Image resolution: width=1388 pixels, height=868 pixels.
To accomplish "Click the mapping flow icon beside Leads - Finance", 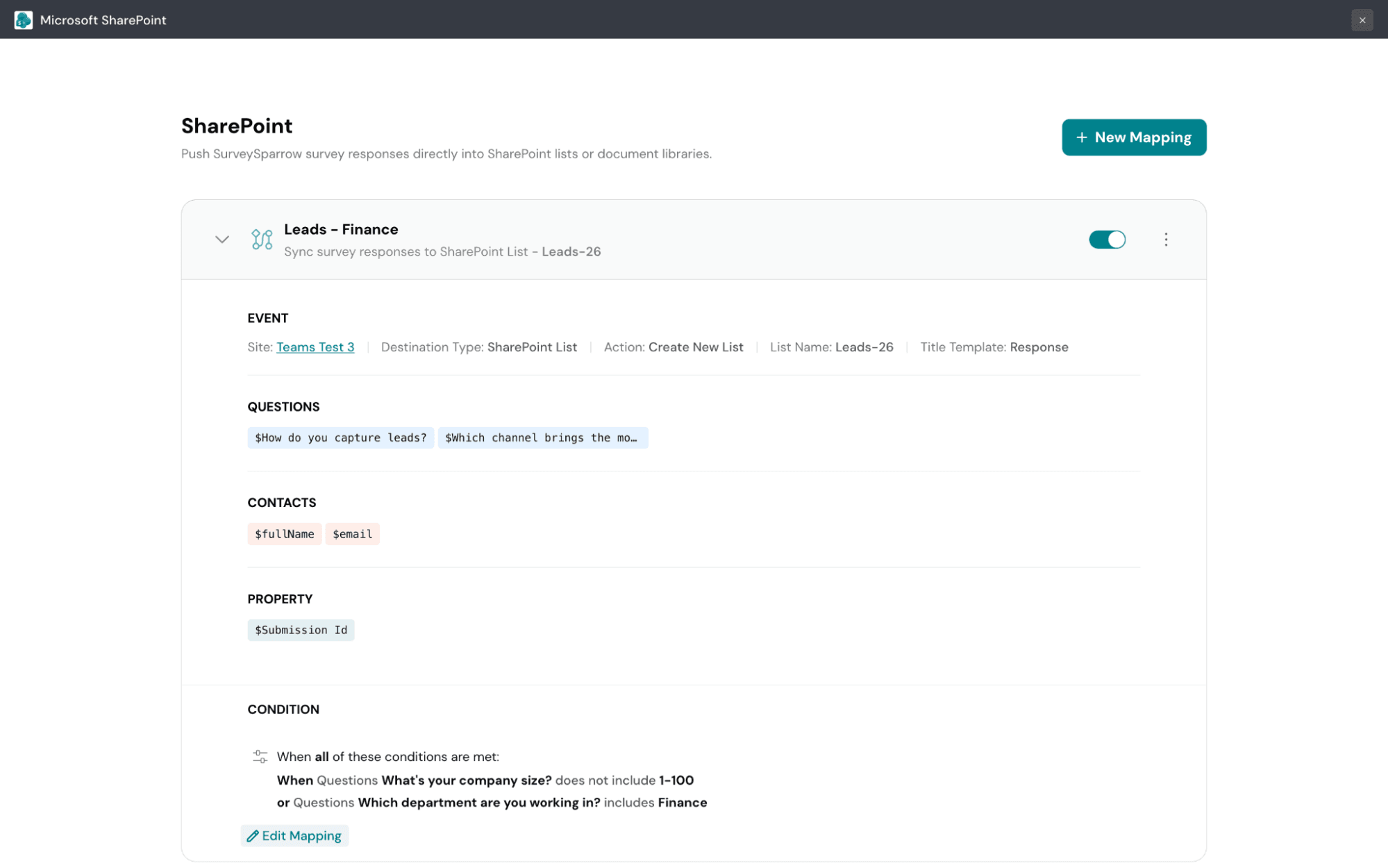I will point(262,240).
